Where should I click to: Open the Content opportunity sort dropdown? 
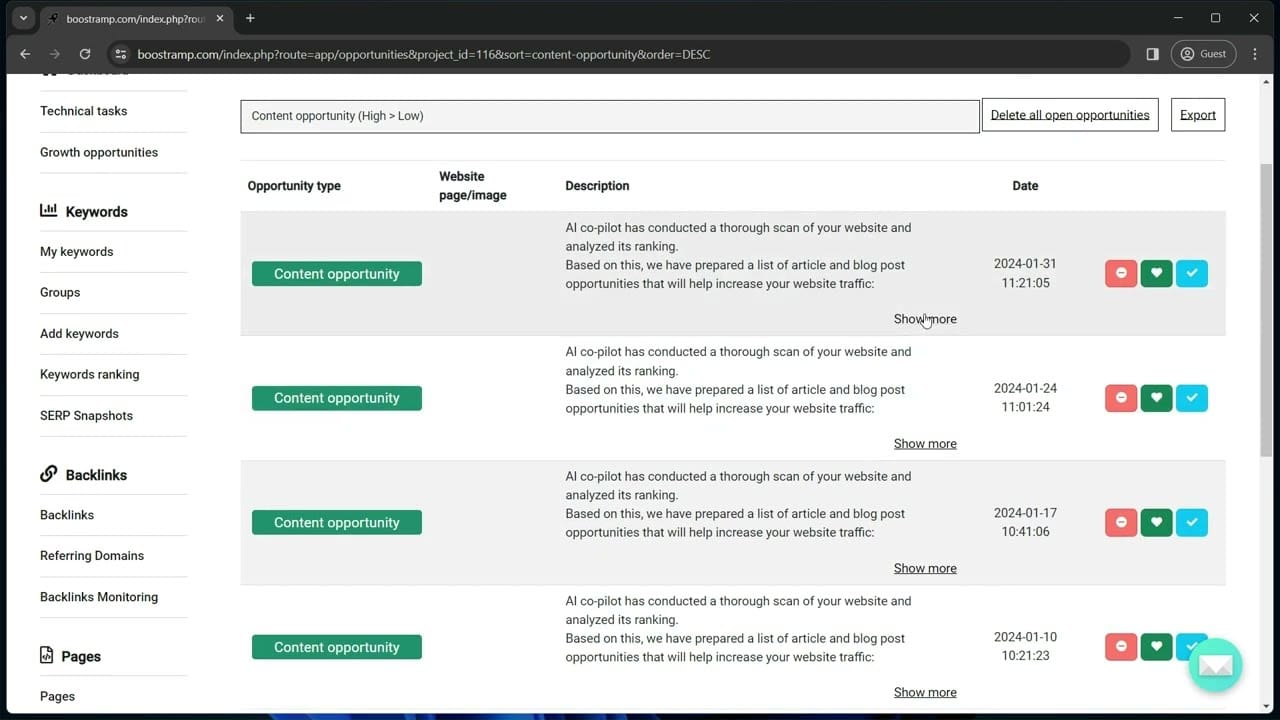[609, 116]
